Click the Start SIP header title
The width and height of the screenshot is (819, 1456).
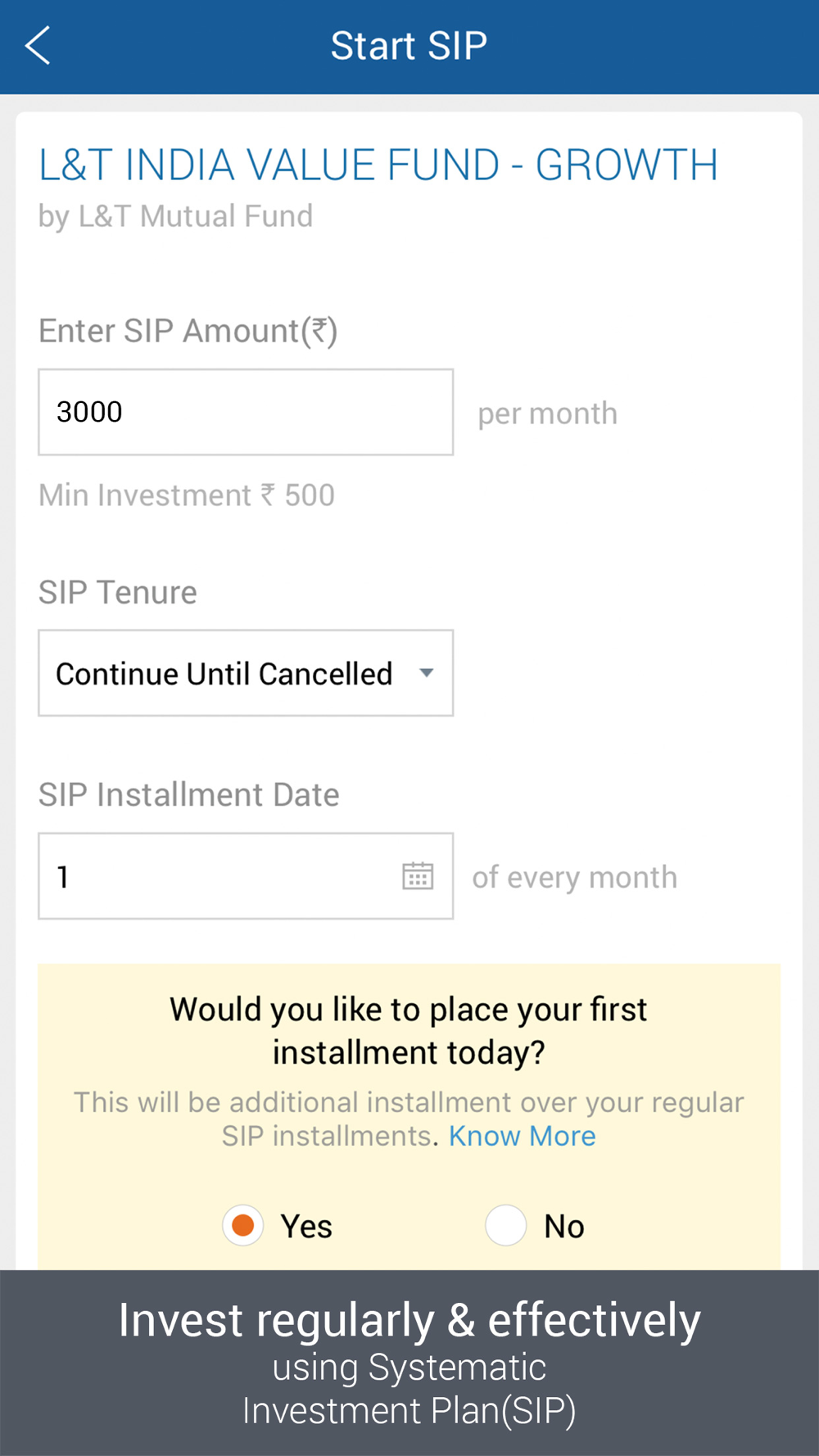pos(409,46)
